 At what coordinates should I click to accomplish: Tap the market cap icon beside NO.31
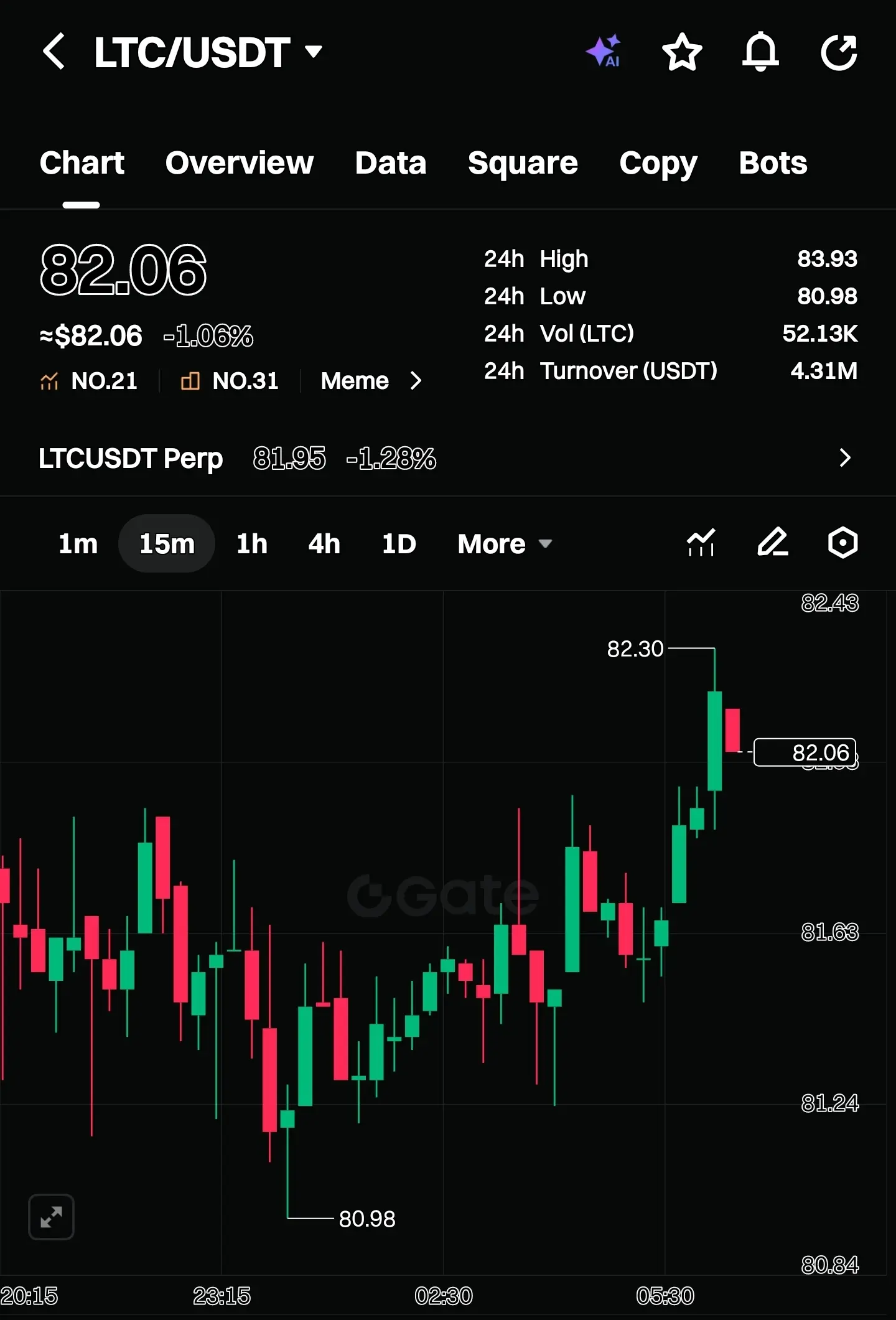coord(190,381)
